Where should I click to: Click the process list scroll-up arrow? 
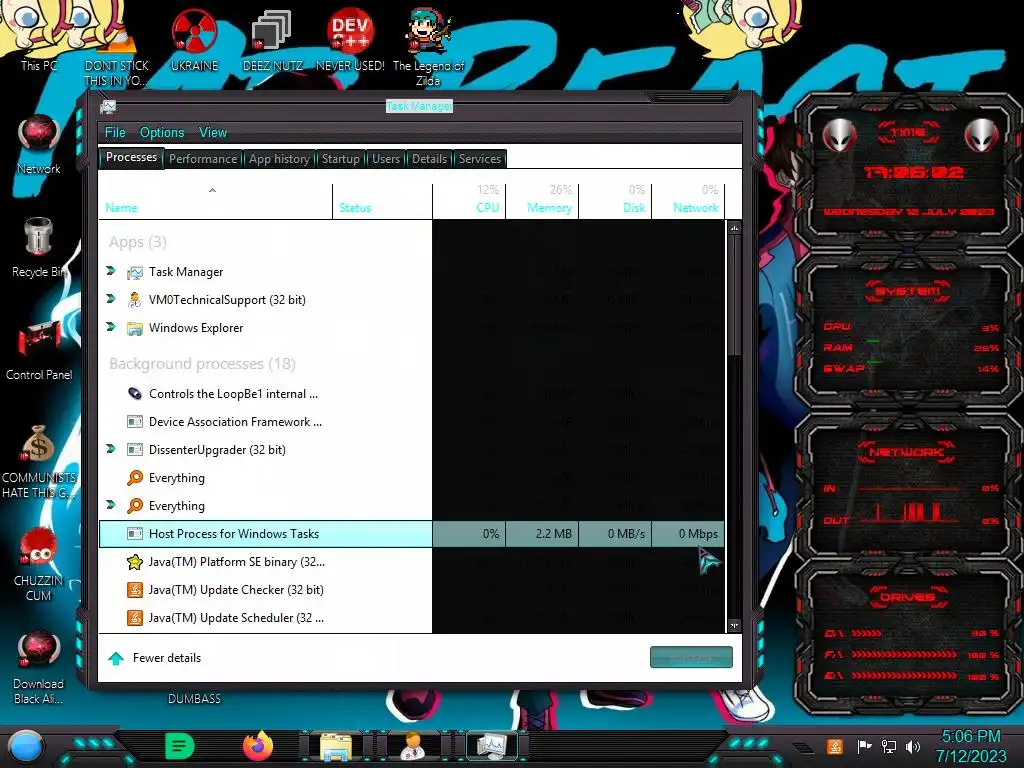[x=734, y=228]
